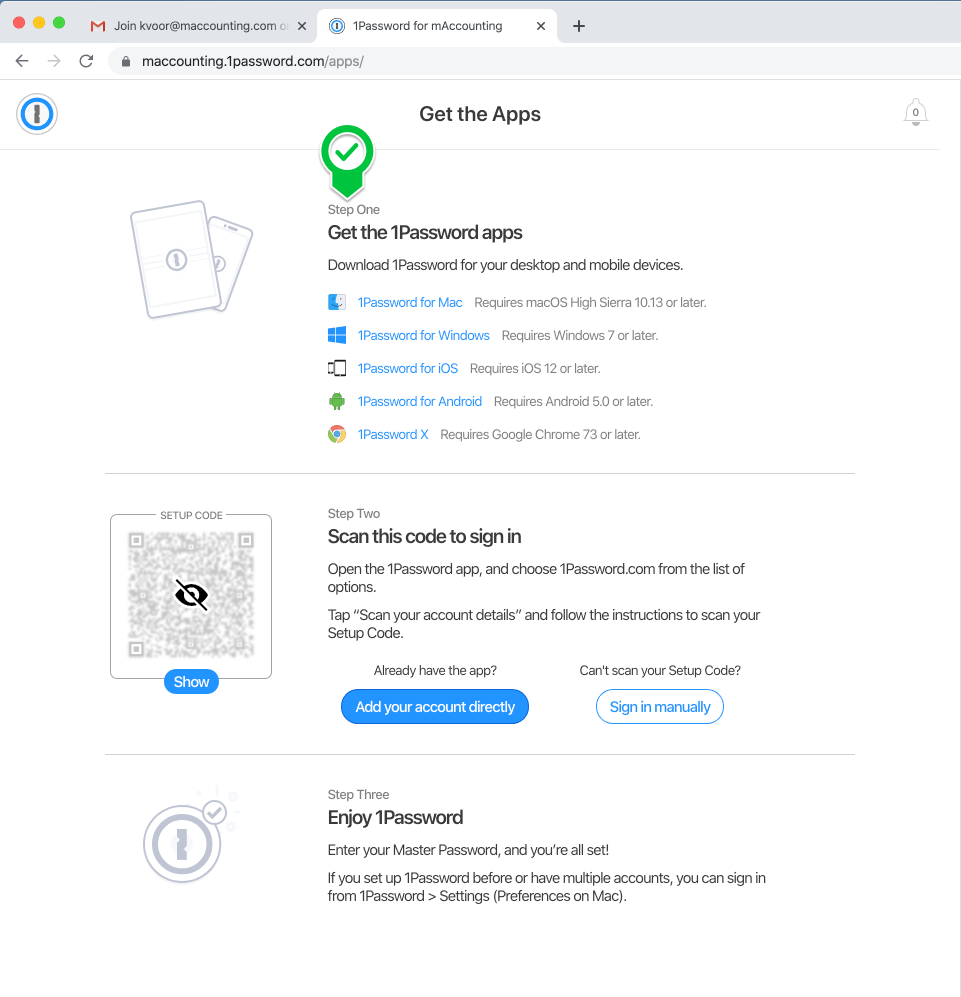Click the Gmail favicon on the first tab
Screen dimensions: 961x997
coord(98,26)
